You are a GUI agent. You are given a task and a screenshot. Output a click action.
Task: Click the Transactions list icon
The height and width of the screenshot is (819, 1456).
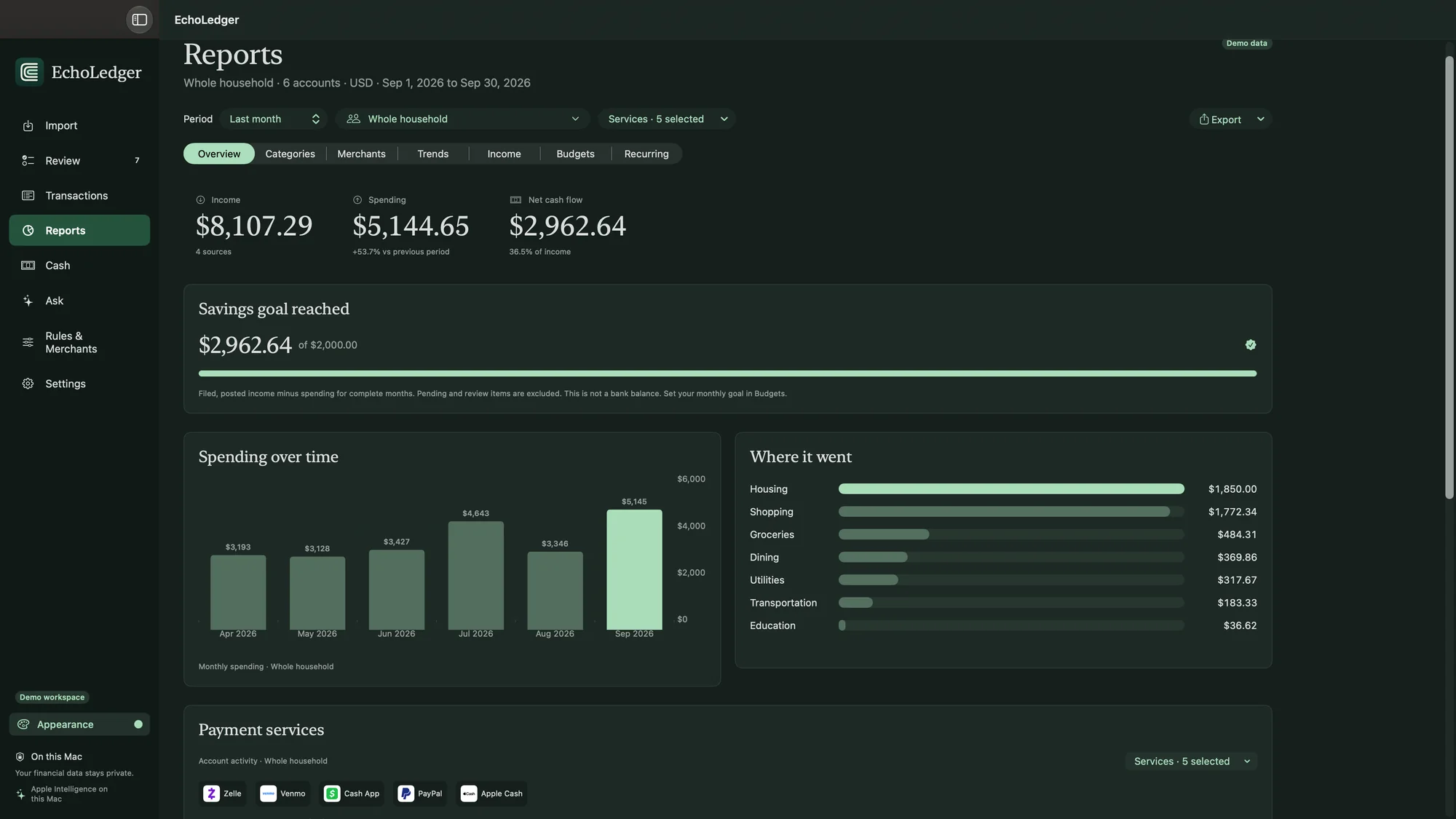coord(28,196)
